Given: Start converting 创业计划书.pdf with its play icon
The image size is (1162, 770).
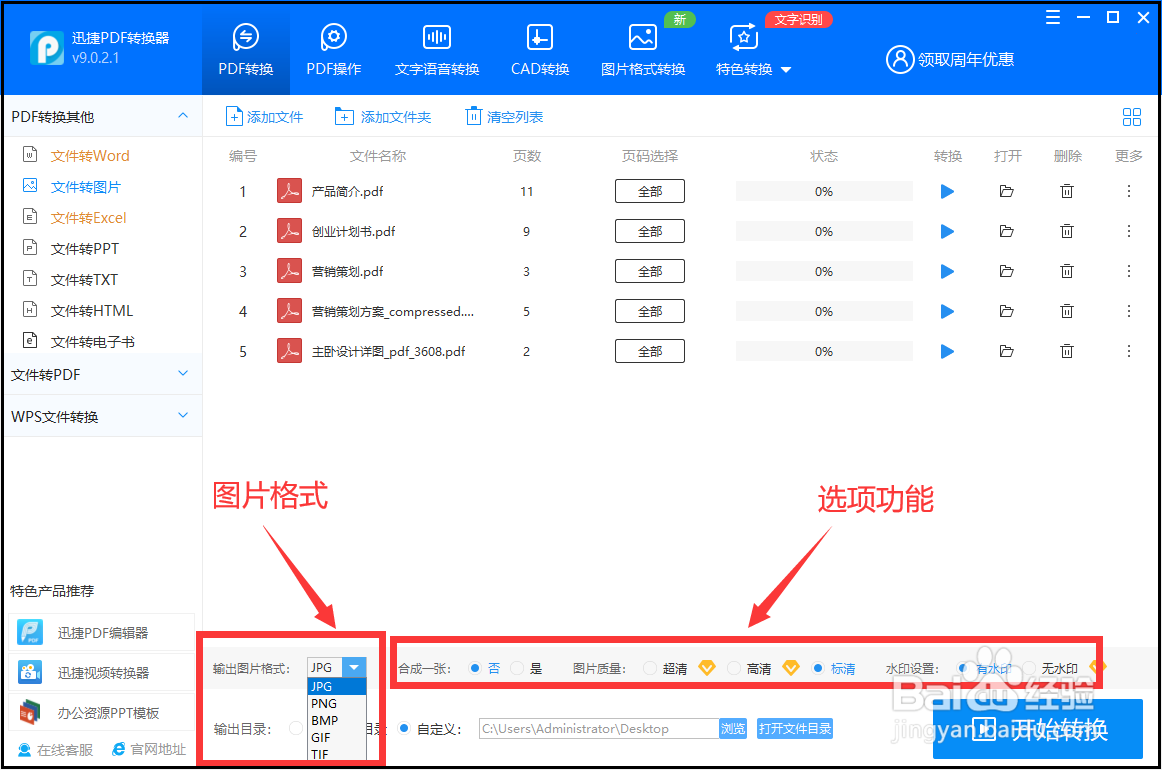Looking at the screenshot, I should [947, 232].
